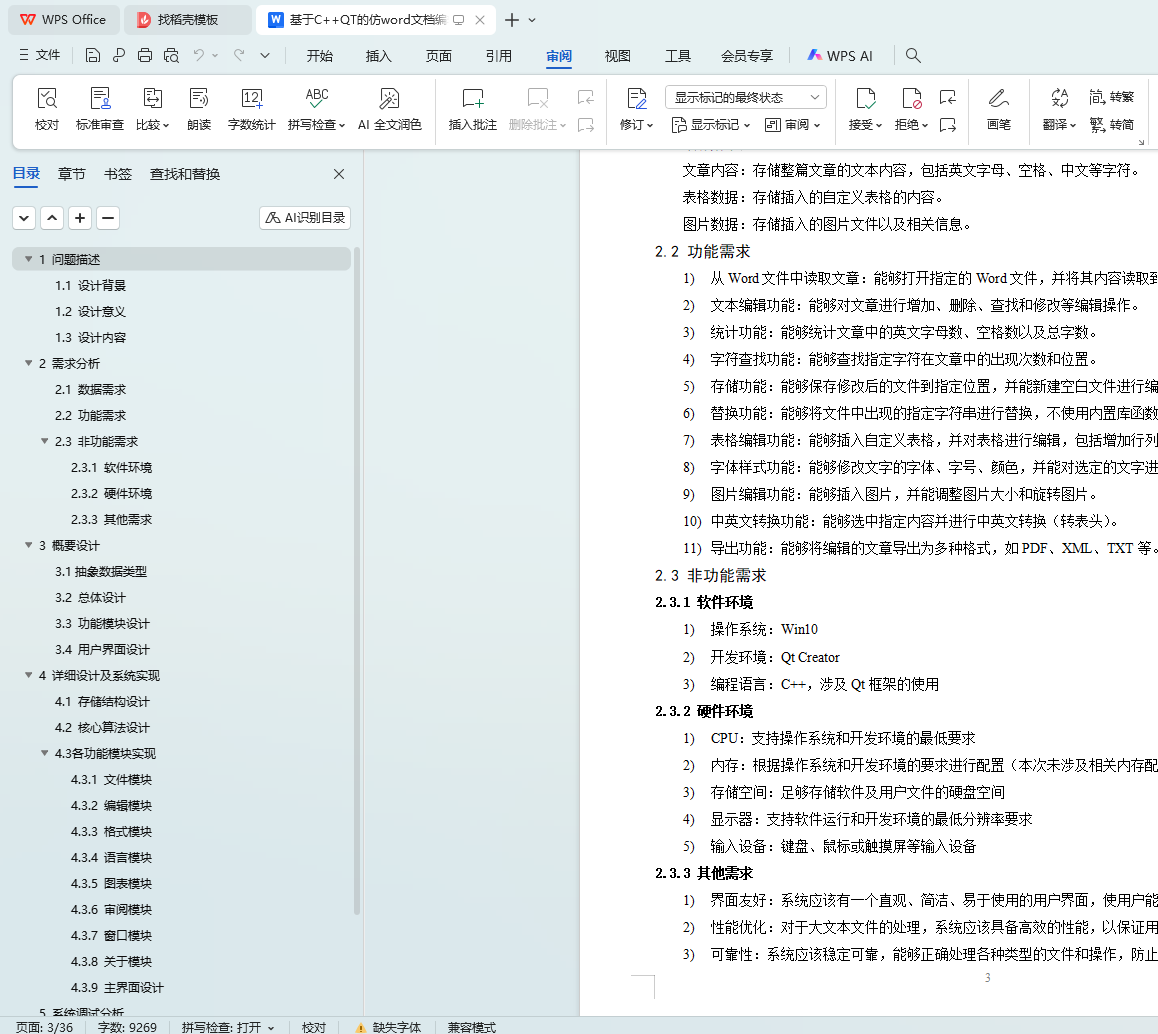
Task: Collapse the 3 概要设计 node
Action: click(x=29, y=545)
